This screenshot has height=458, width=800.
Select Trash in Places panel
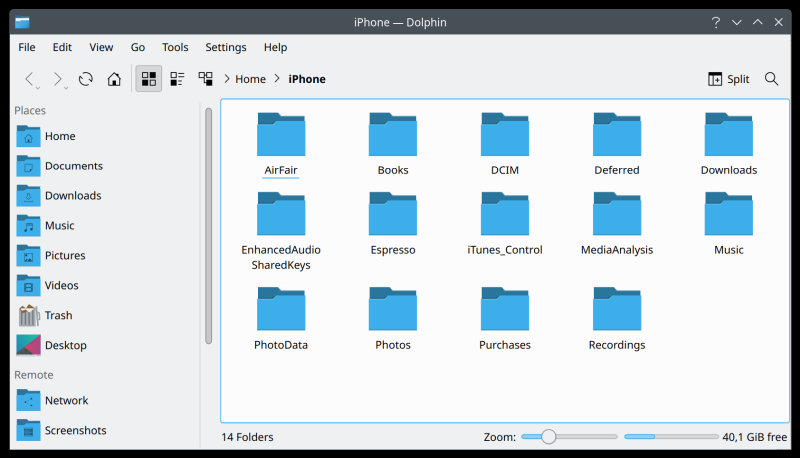(58, 315)
